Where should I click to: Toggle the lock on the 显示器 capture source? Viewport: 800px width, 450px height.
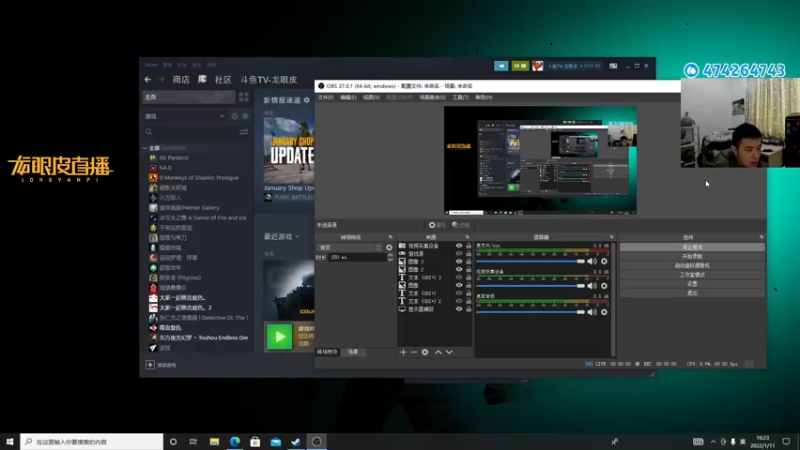pos(468,309)
